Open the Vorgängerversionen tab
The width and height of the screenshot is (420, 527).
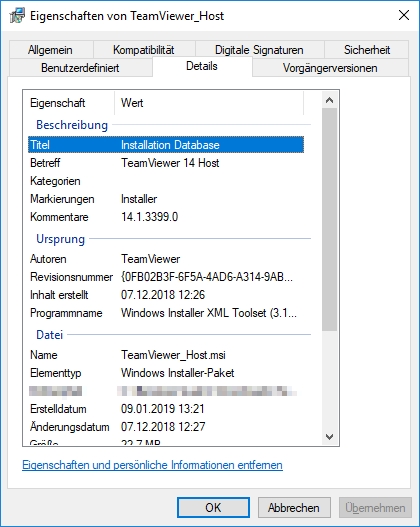coord(330,68)
